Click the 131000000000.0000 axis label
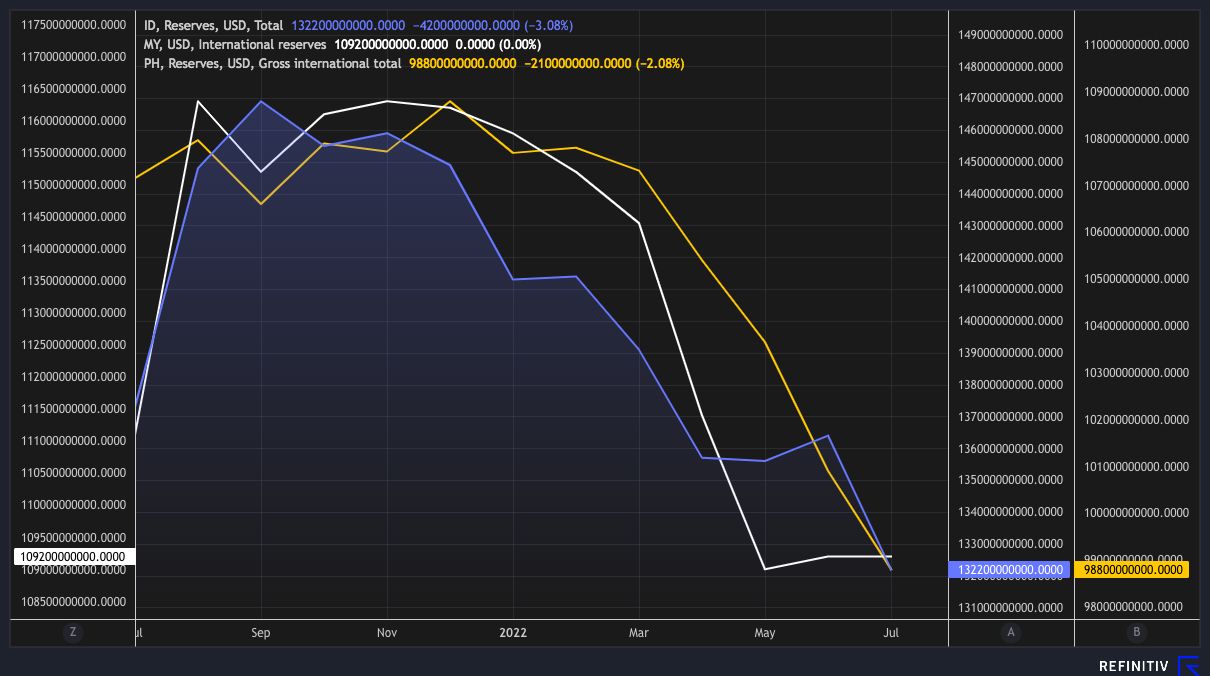 pos(1011,608)
